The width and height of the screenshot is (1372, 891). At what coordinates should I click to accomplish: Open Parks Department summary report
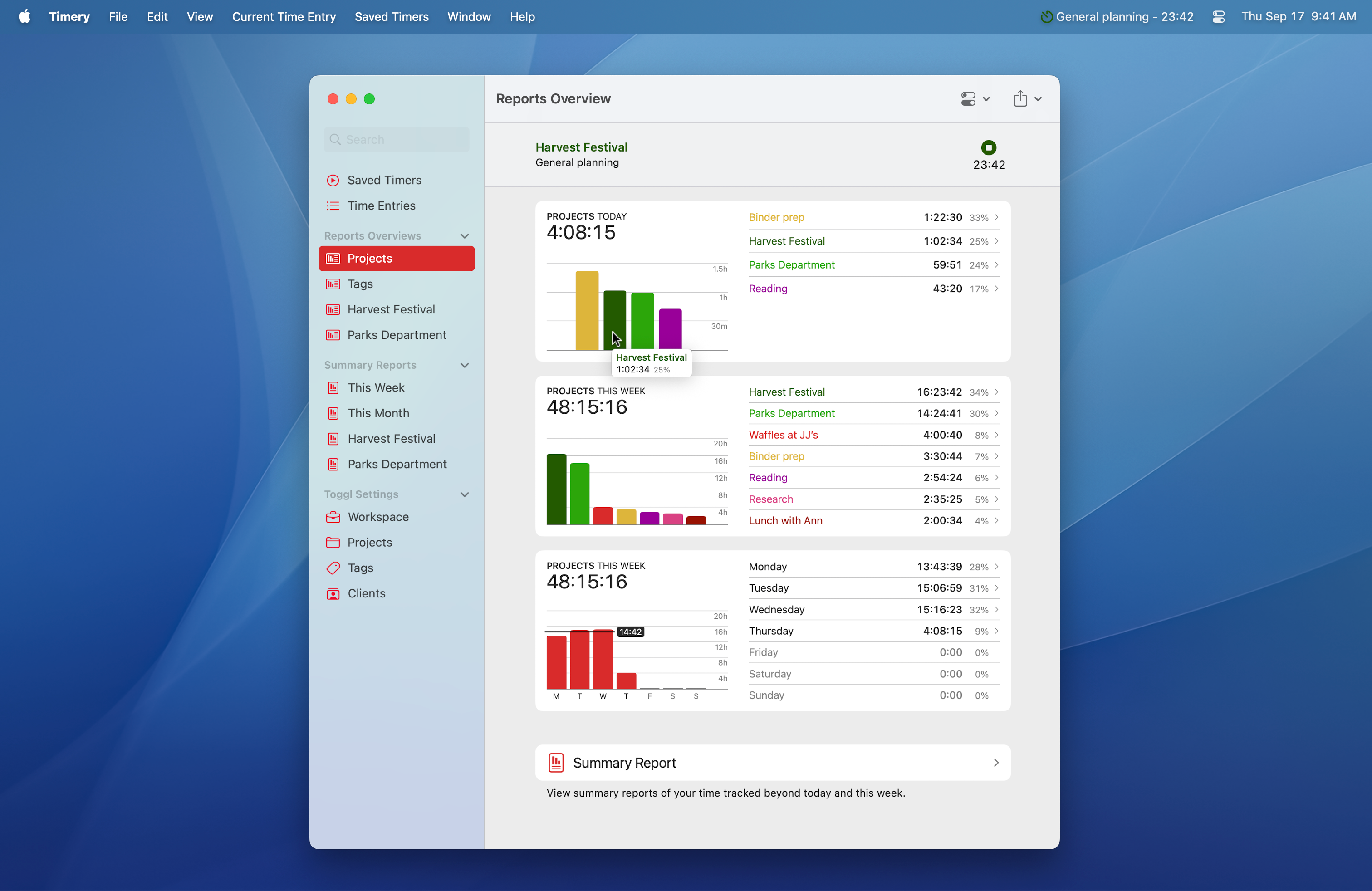pyautogui.click(x=396, y=464)
